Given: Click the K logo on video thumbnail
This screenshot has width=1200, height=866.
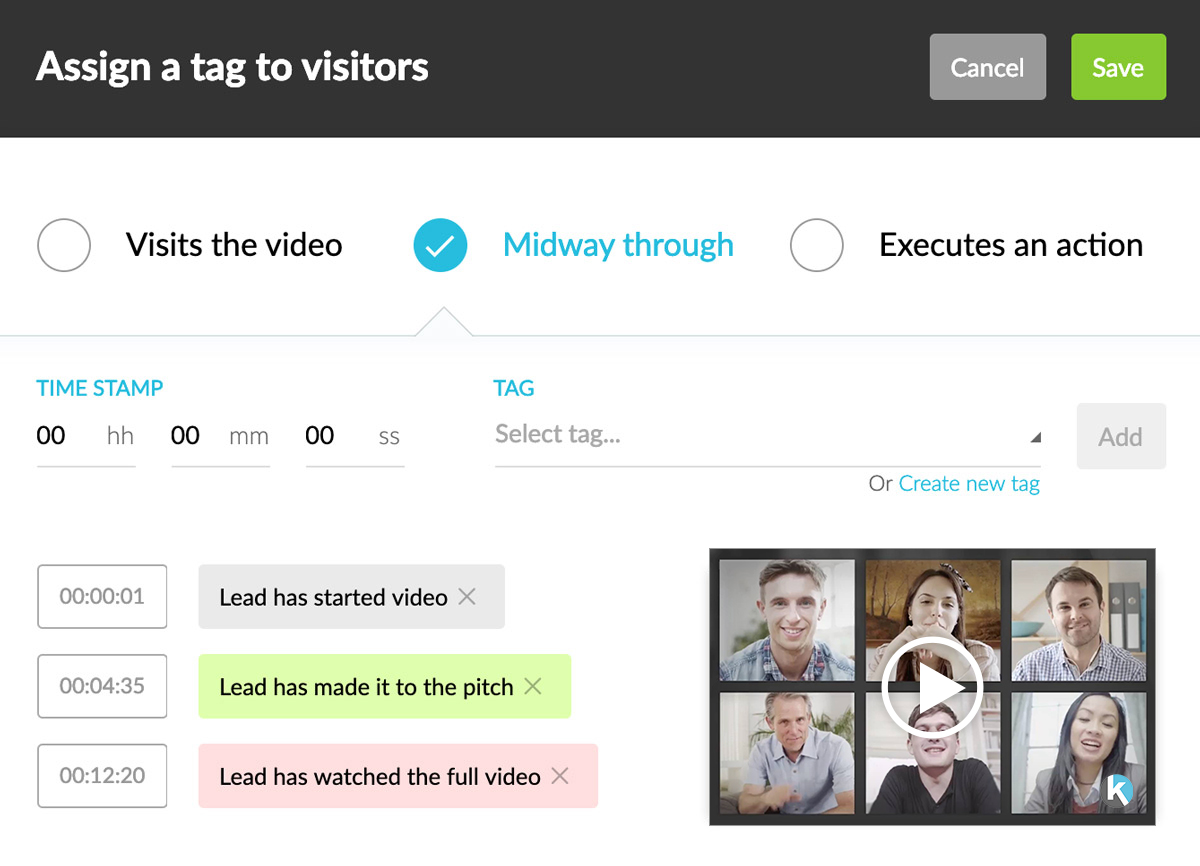Looking at the screenshot, I should tap(1120, 790).
